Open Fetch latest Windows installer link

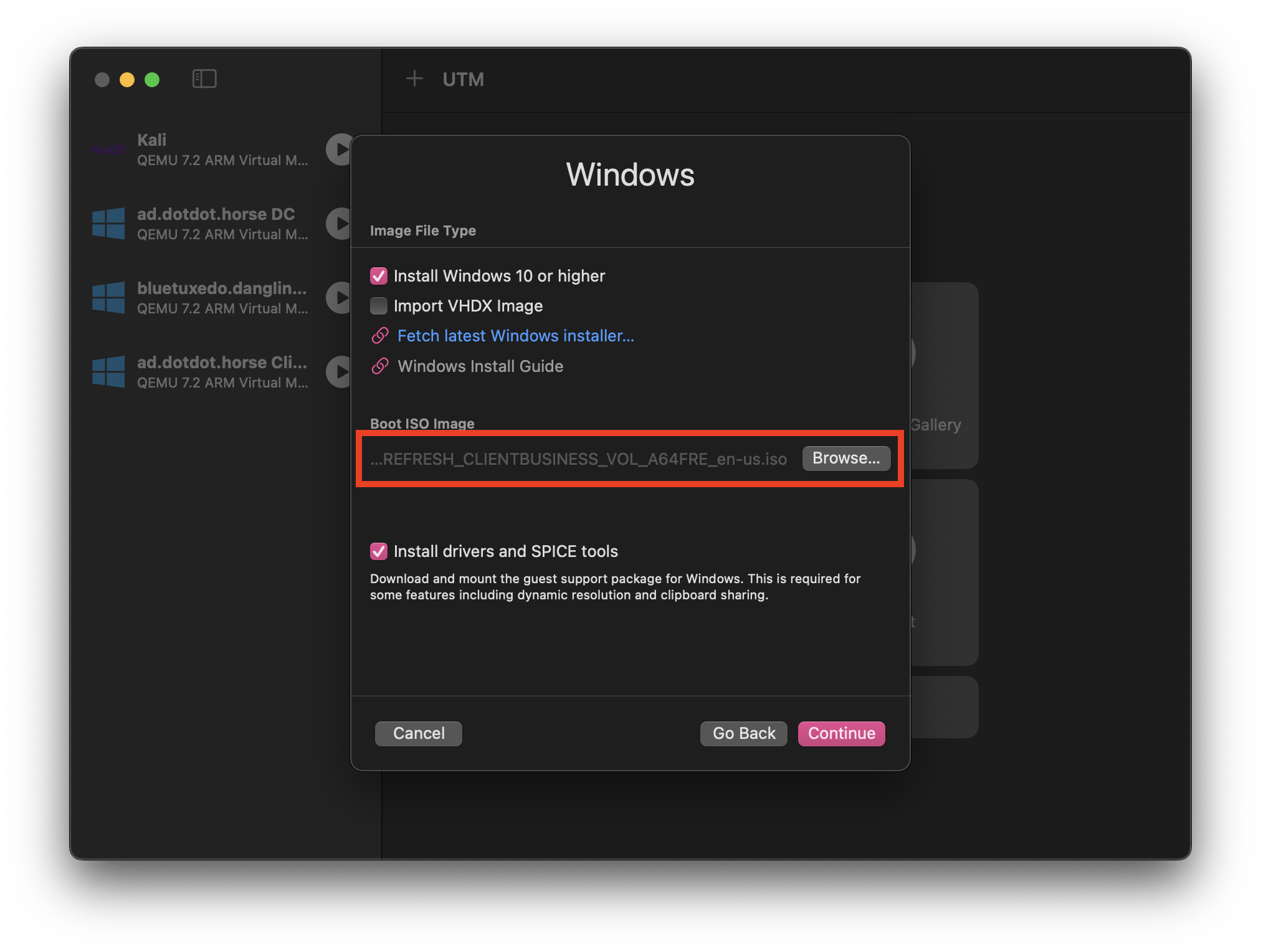click(516, 336)
